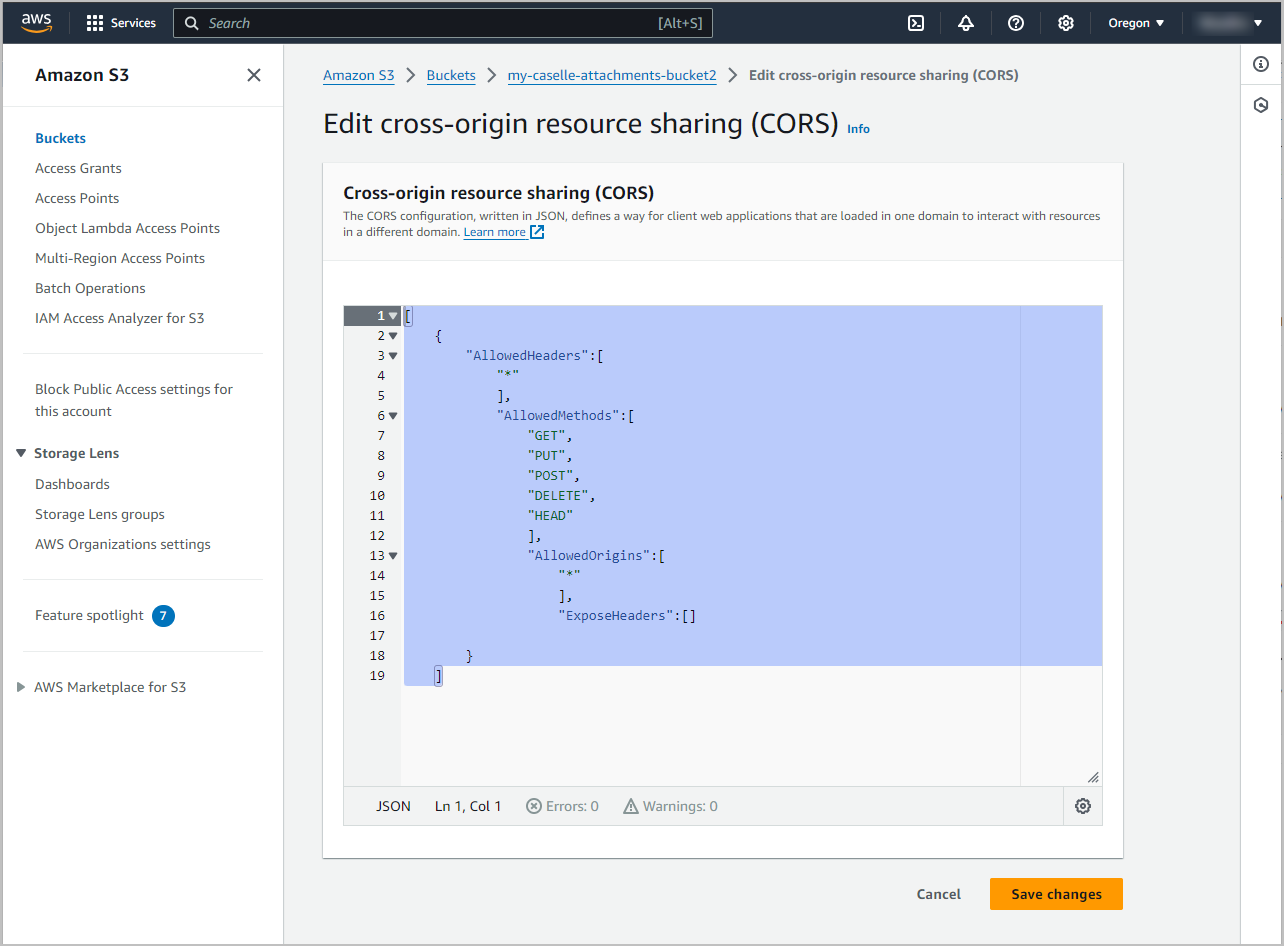Click Ln 1, Col 1 status entry
The image size is (1284, 946).
468,806
